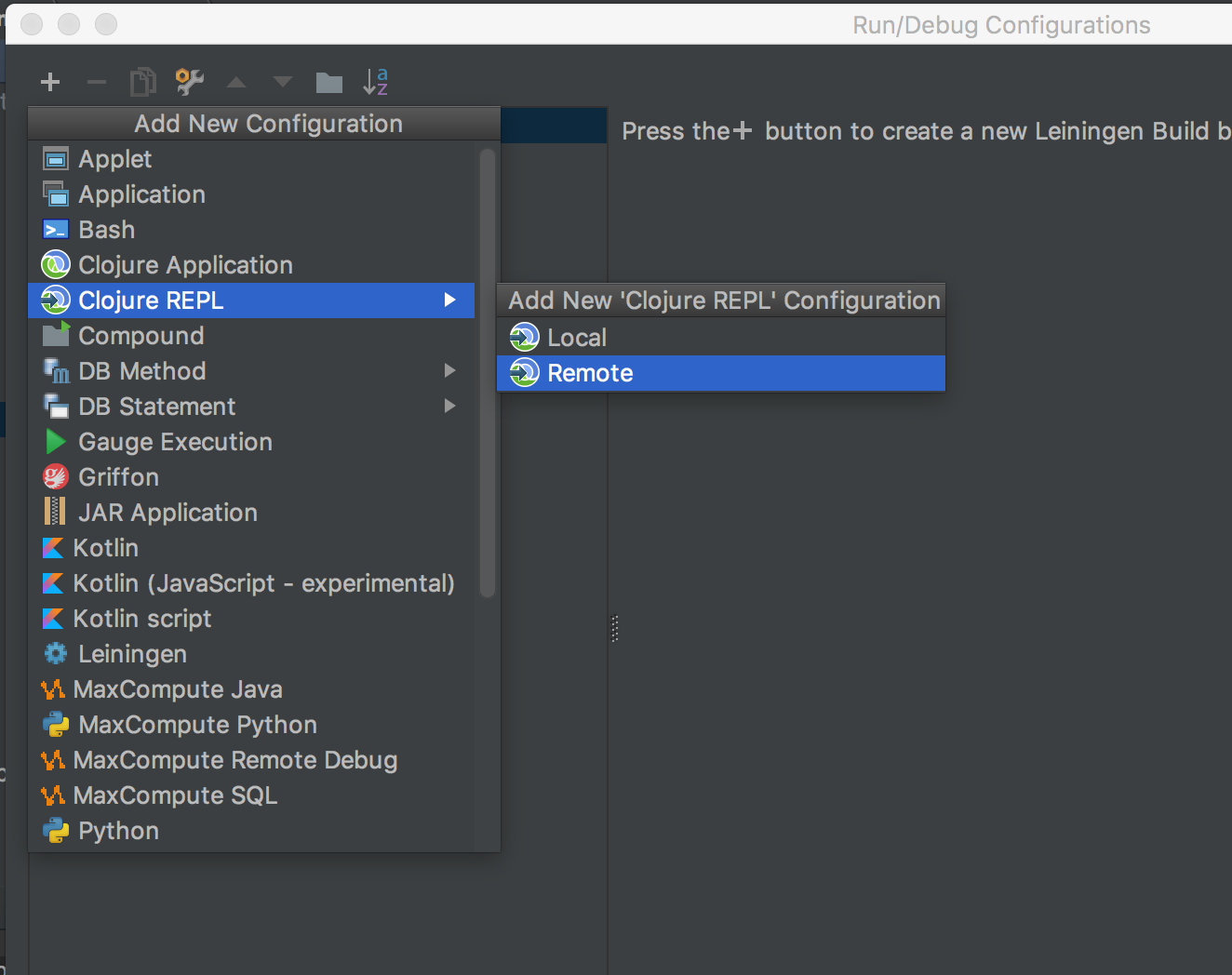Click the Gauge Execution green play icon
The height and width of the screenshot is (975, 1232).
coord(56,442)
